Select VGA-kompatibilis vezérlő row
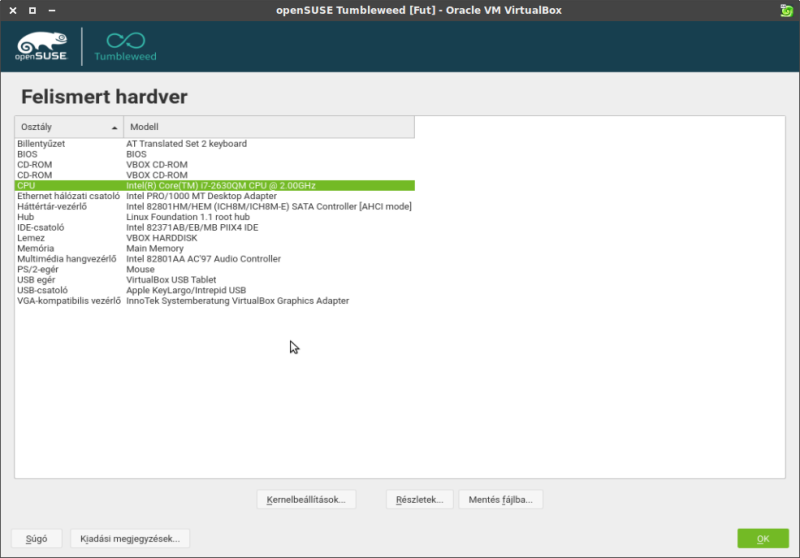 tap(215, 300)
